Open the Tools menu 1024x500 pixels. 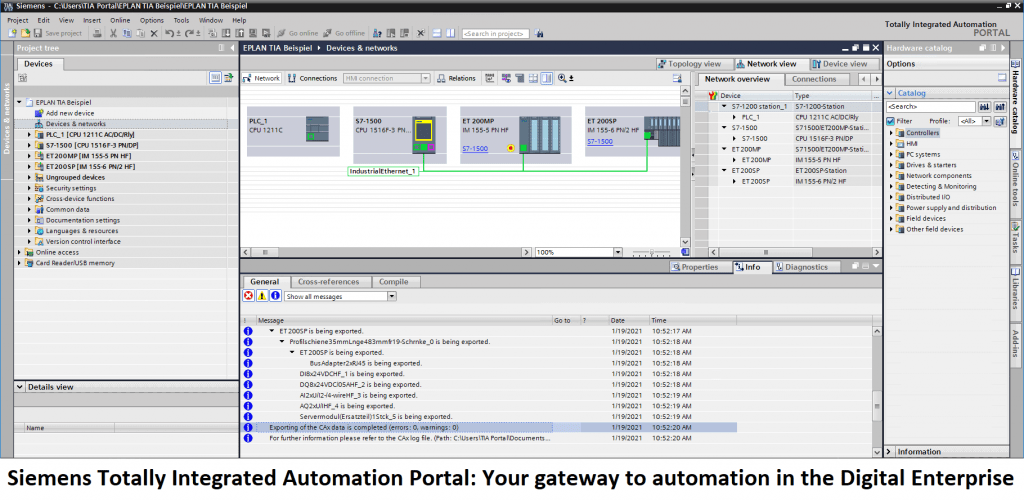(182, 20)
